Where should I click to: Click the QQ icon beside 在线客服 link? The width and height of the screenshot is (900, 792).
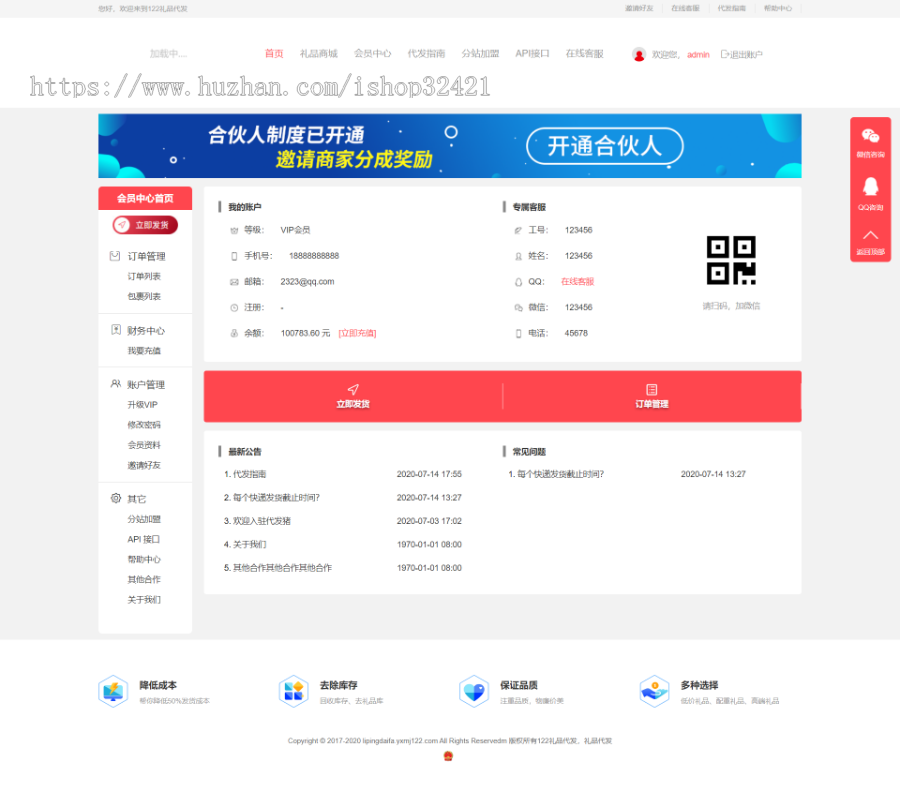(518, 282)
